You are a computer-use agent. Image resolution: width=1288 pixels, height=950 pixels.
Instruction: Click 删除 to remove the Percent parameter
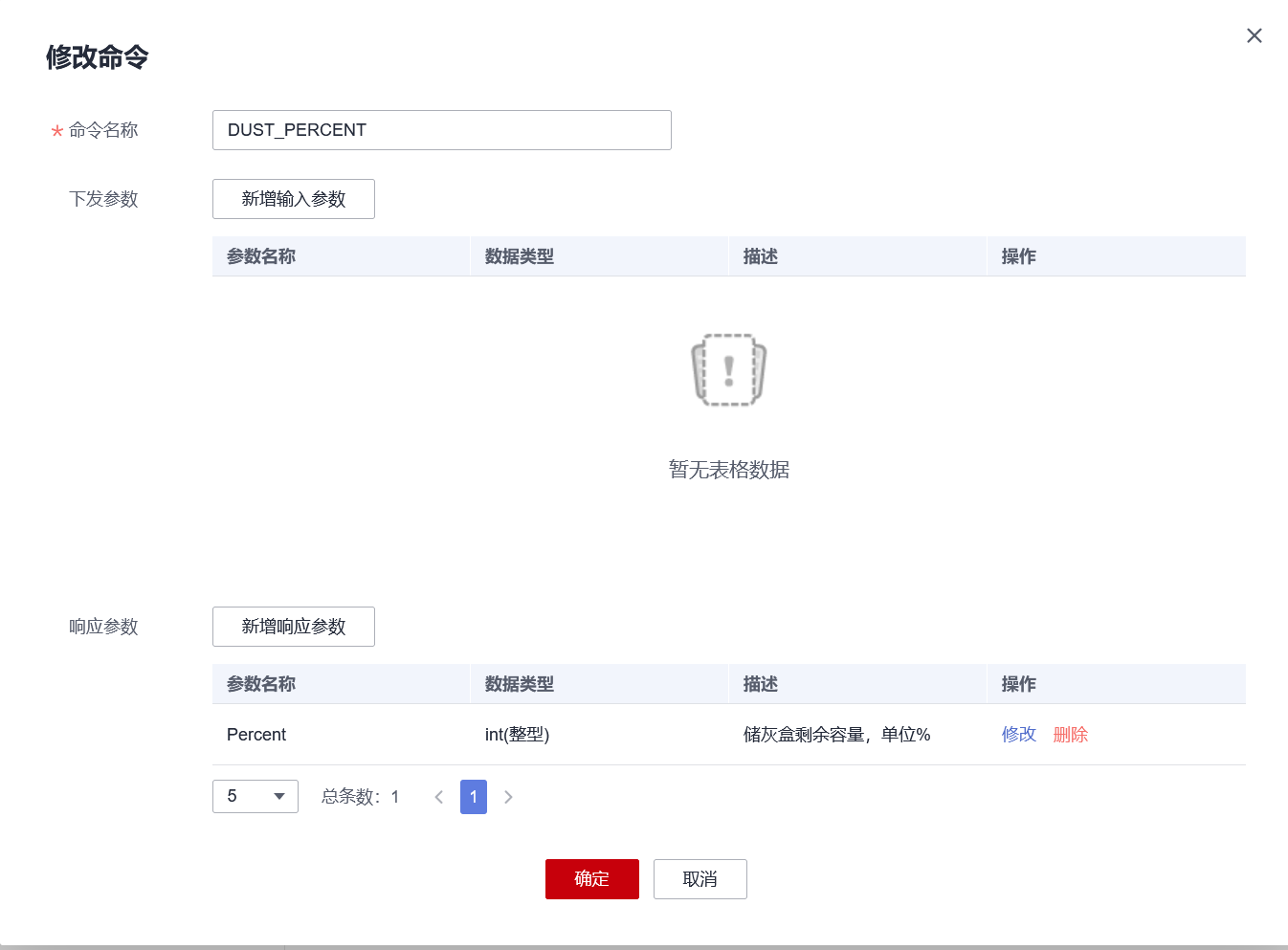(x=1070, y=734)
